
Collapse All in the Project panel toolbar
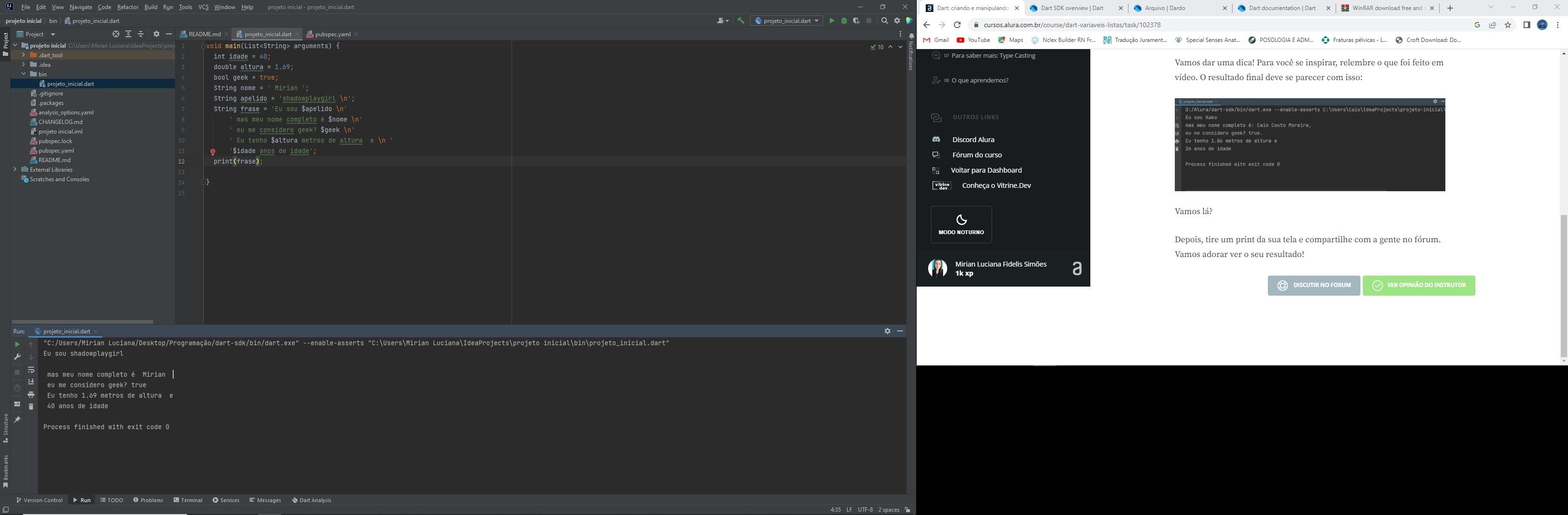pos(141,34)
